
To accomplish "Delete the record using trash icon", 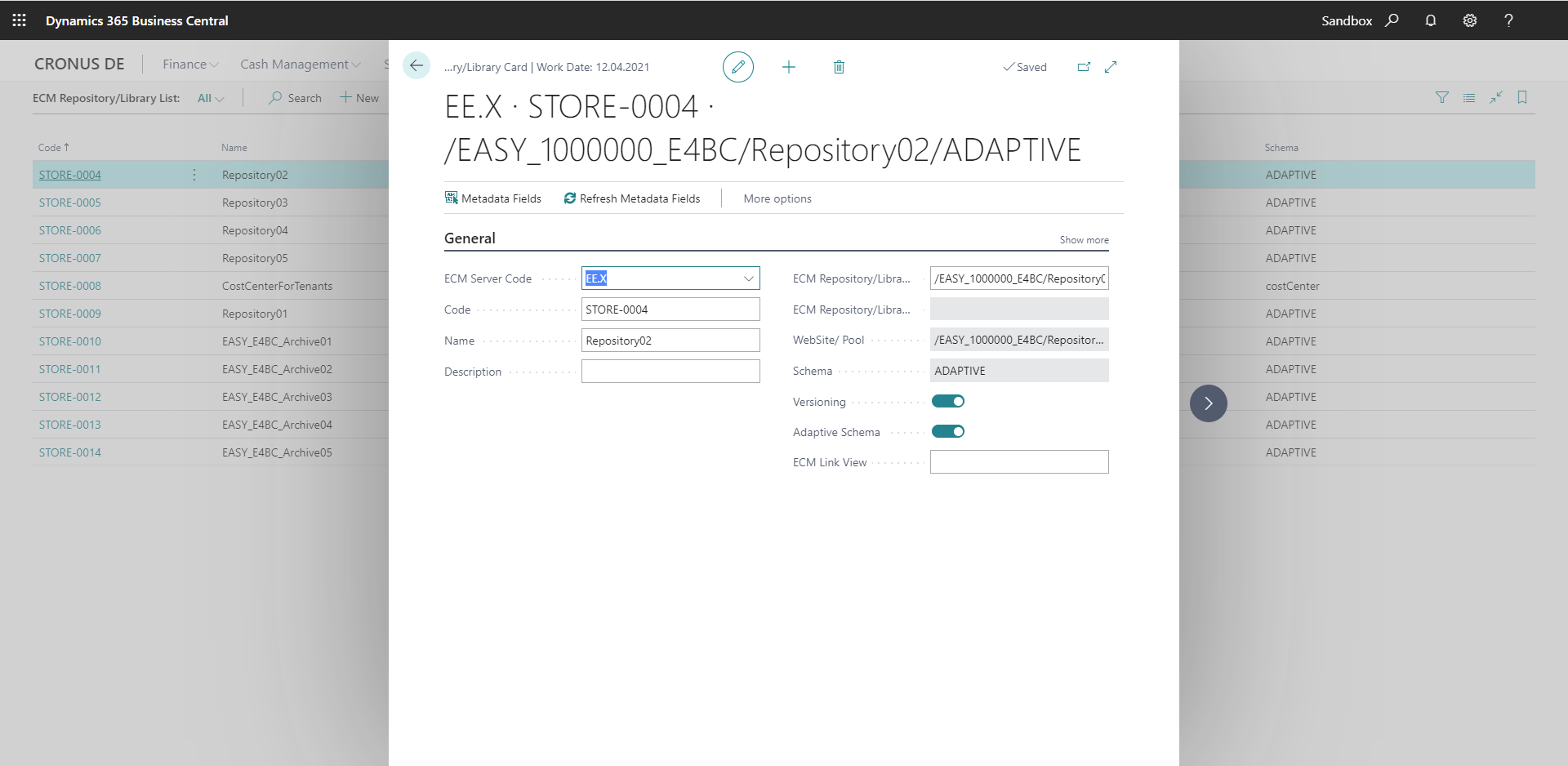I will (x=839, y=67).
